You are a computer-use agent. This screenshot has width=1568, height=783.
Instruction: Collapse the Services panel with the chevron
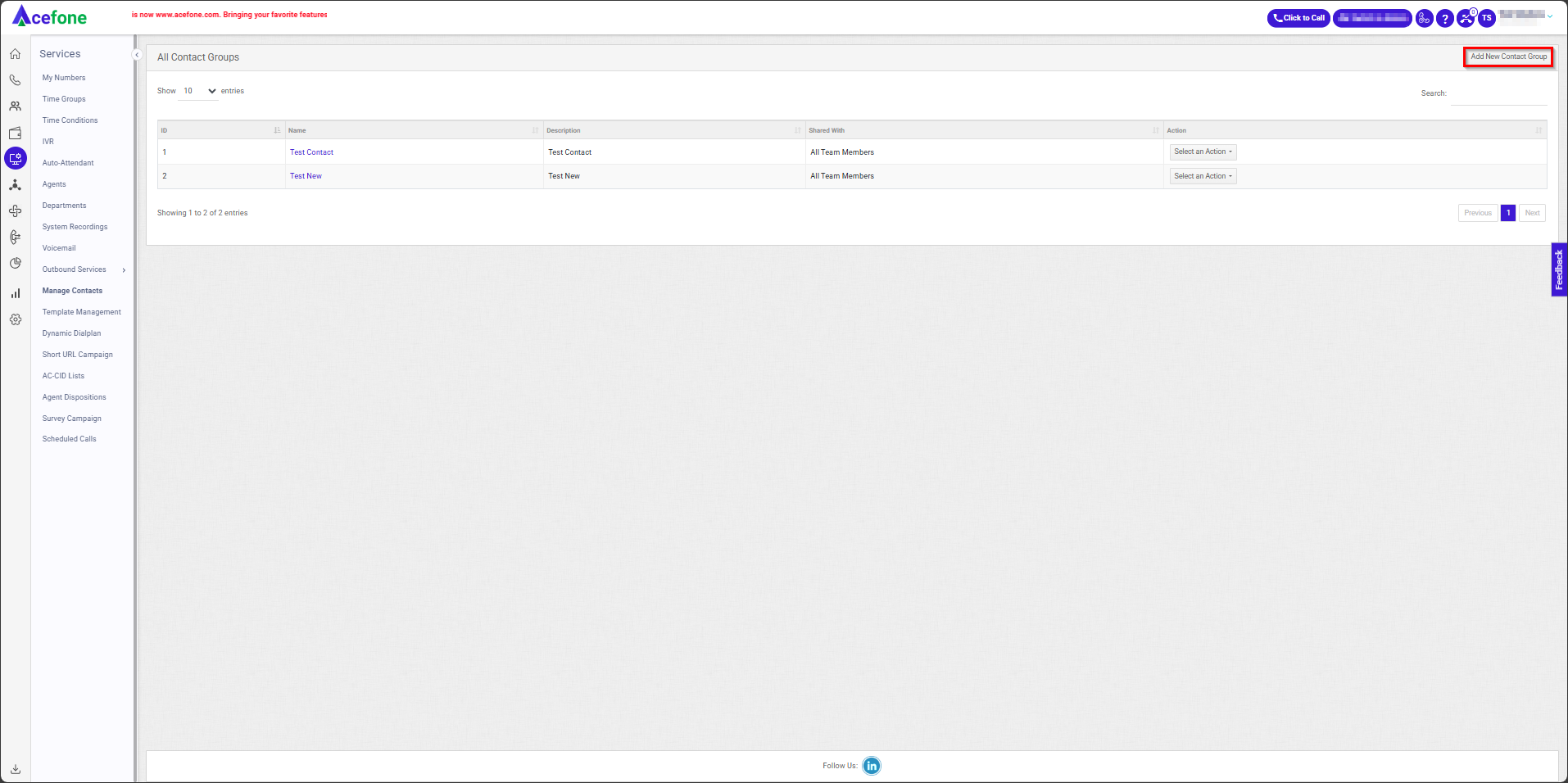pyautogui.click(x=137, y=55)
